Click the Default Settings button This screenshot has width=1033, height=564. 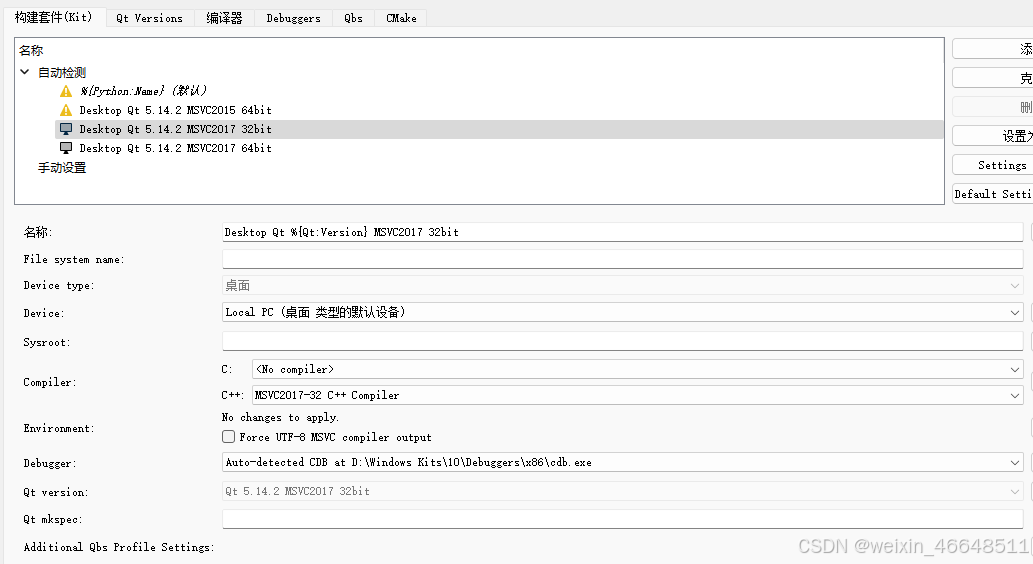(992, 194)
